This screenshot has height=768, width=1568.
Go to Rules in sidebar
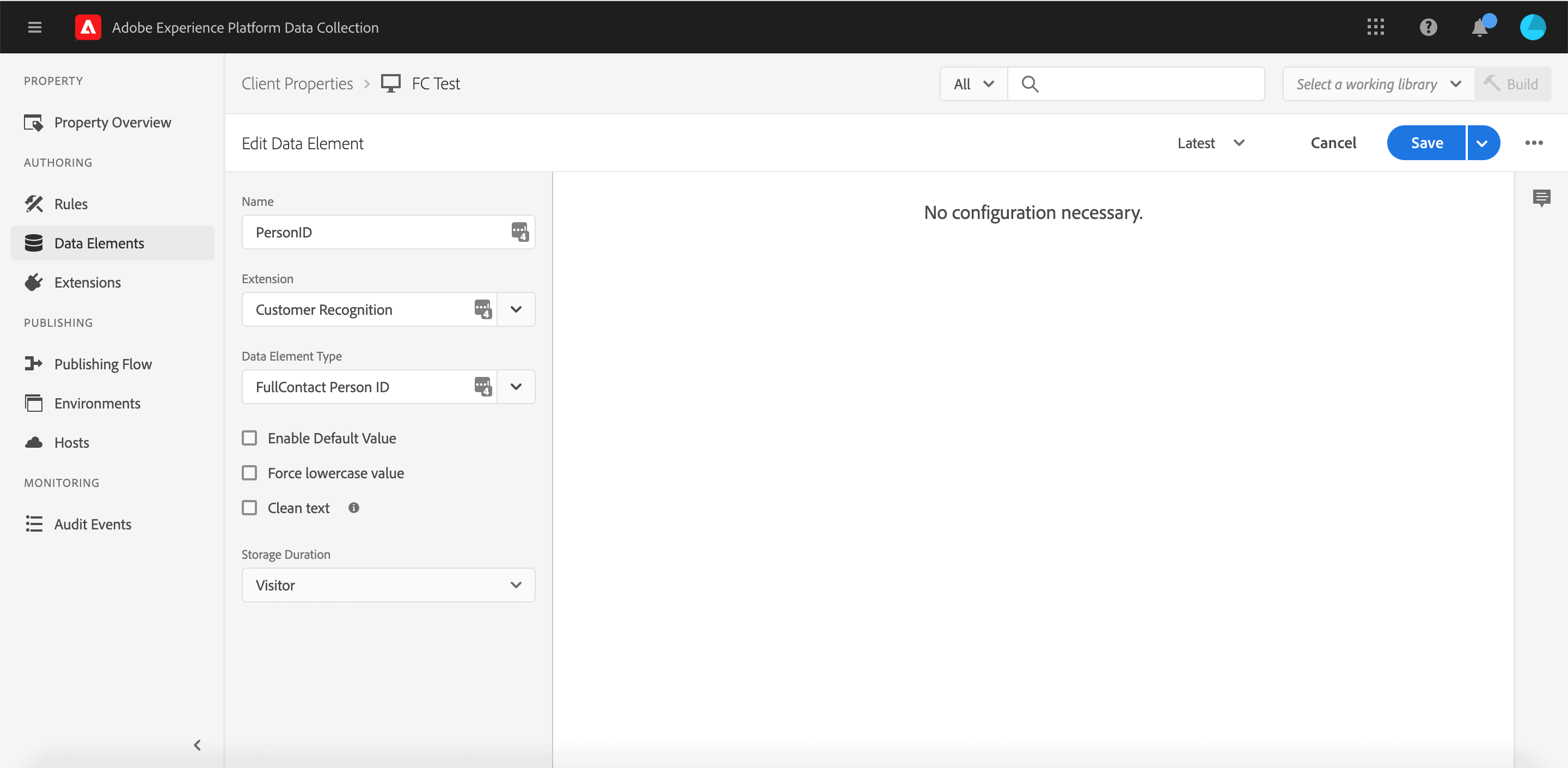[x=71, y=204]
